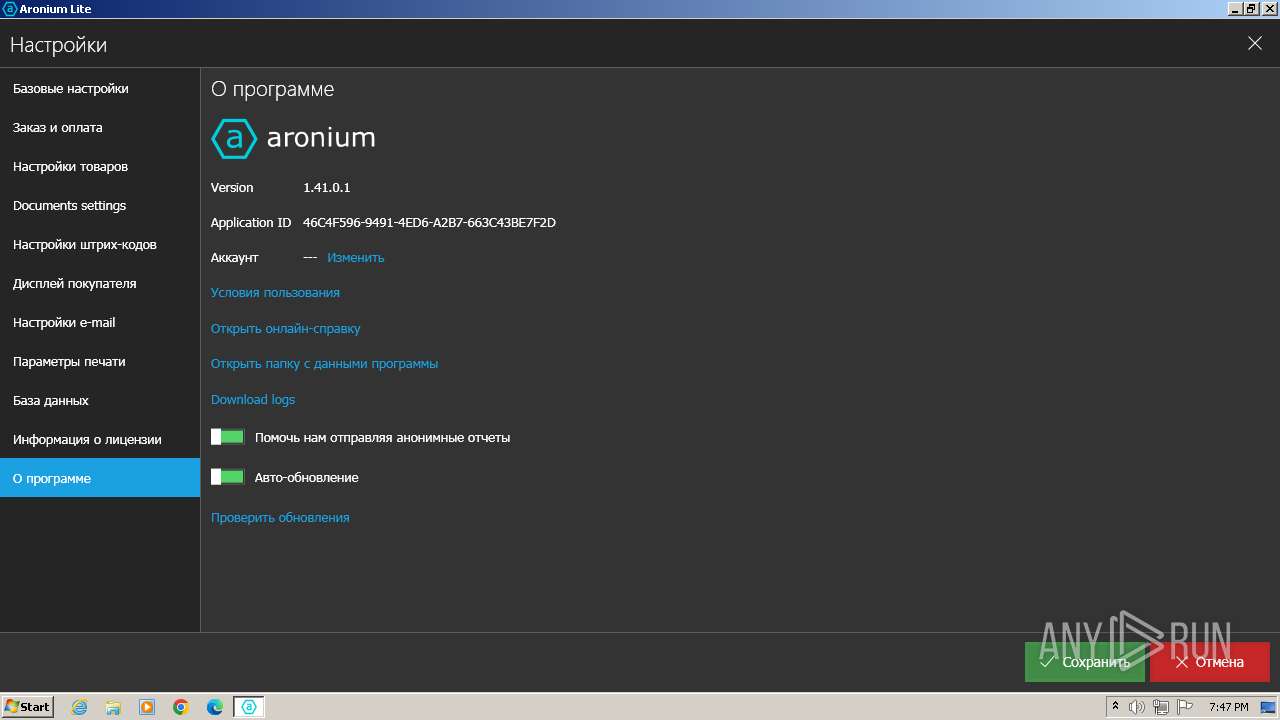Click the network tray icon
1280x720 pixels.
(1161, 707)
